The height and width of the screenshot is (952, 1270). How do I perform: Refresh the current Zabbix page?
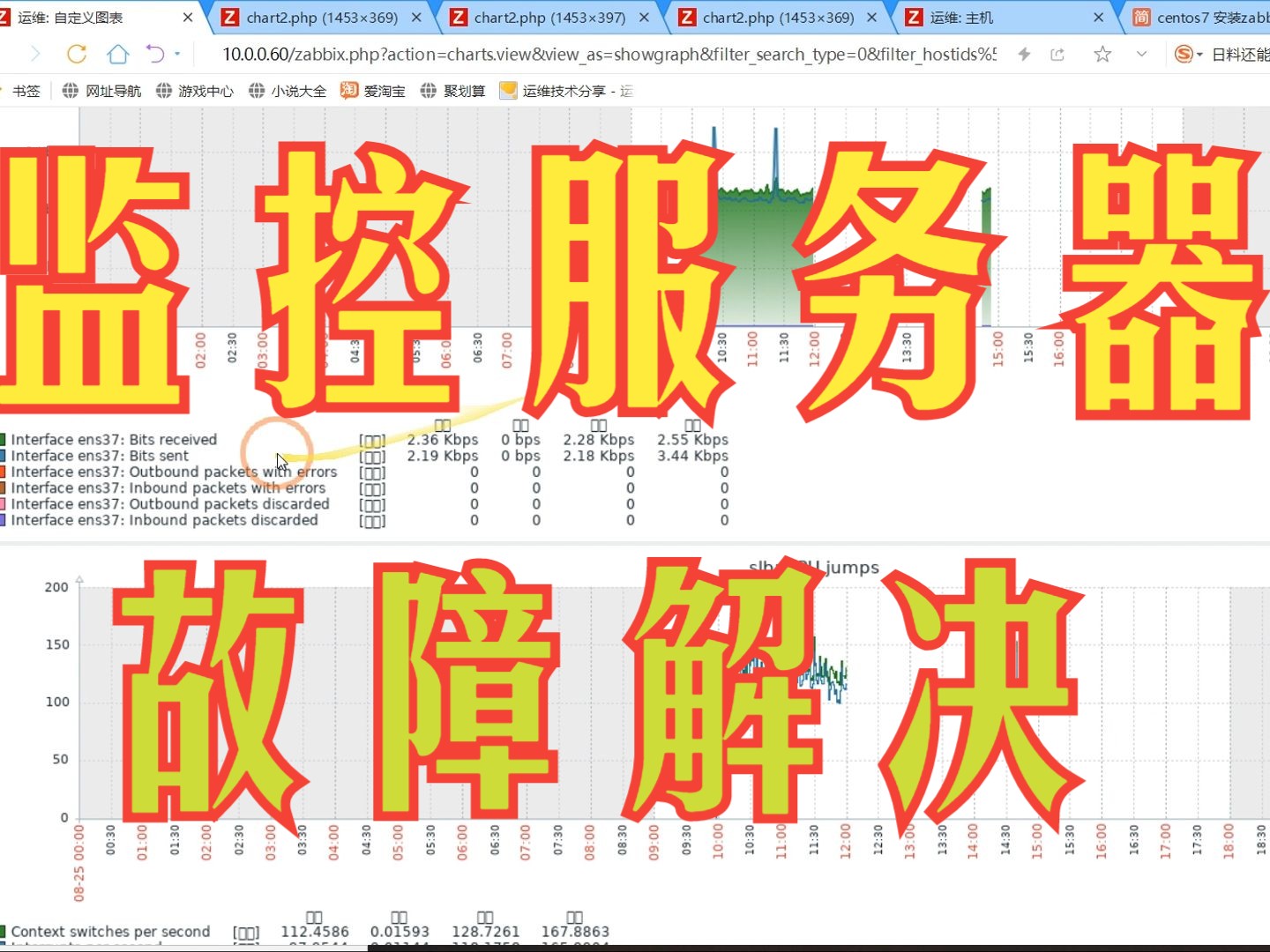(x=77, y=54)
